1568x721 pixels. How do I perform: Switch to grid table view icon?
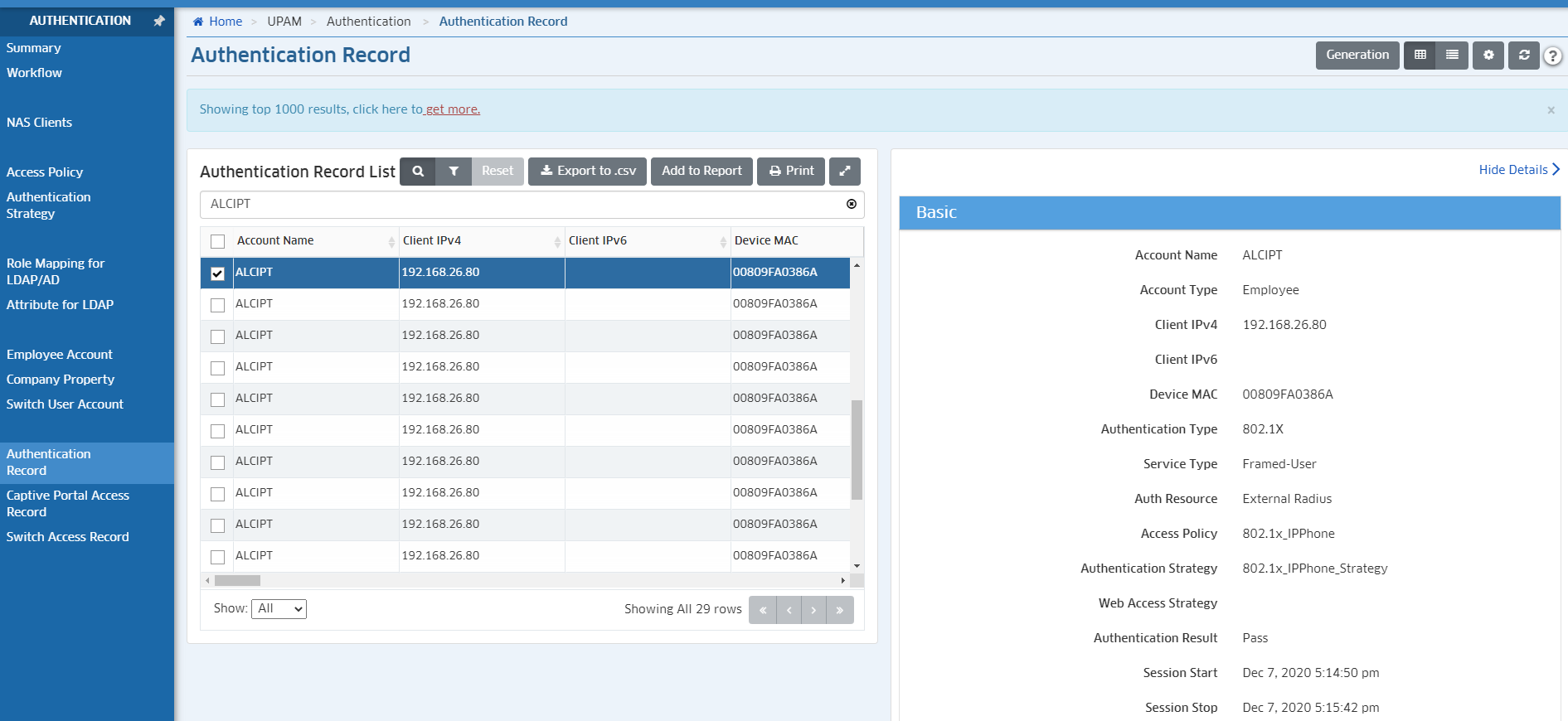[x=1420, y=56]
